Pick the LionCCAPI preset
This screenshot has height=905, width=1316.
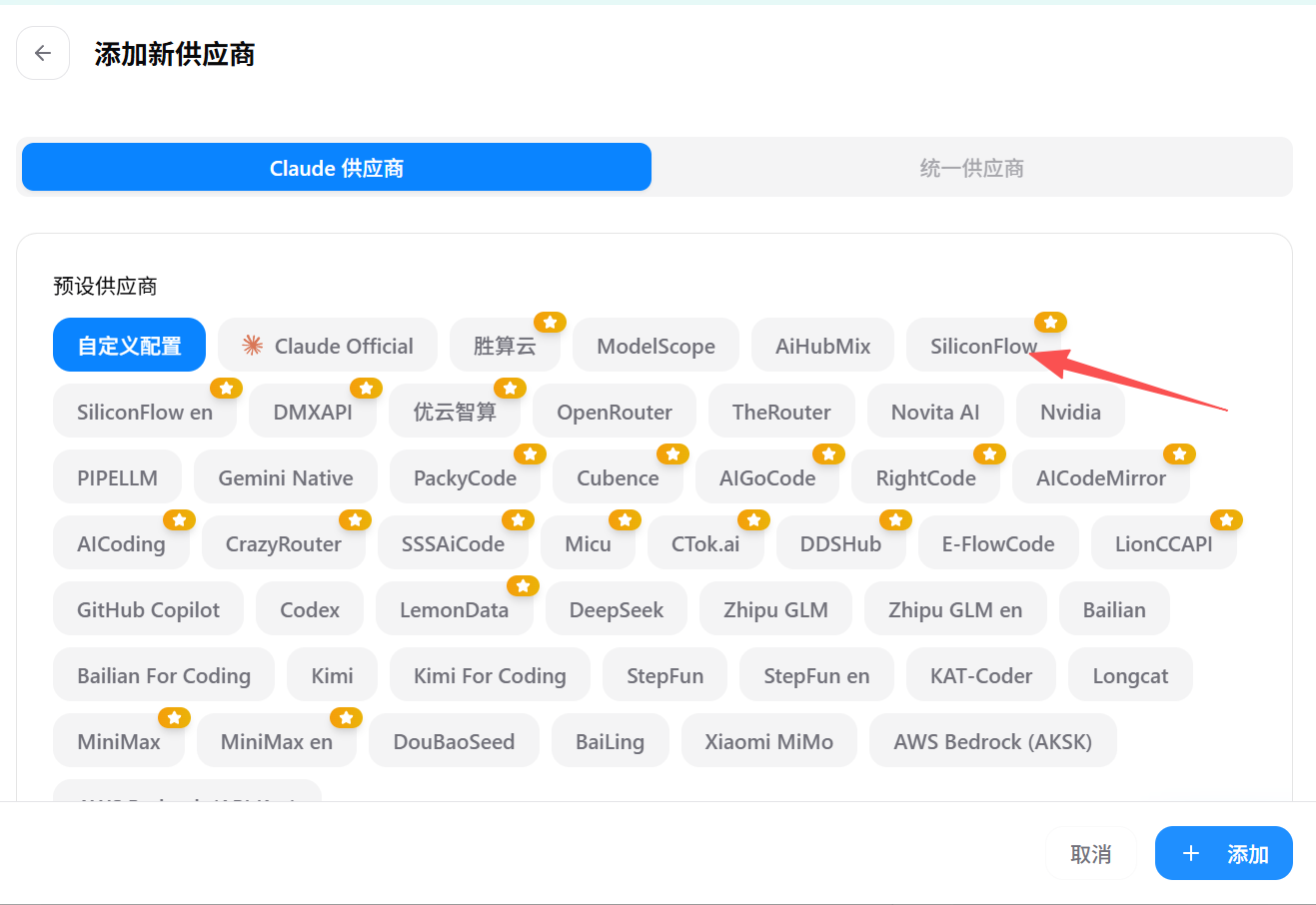(x=1163, y=543)
